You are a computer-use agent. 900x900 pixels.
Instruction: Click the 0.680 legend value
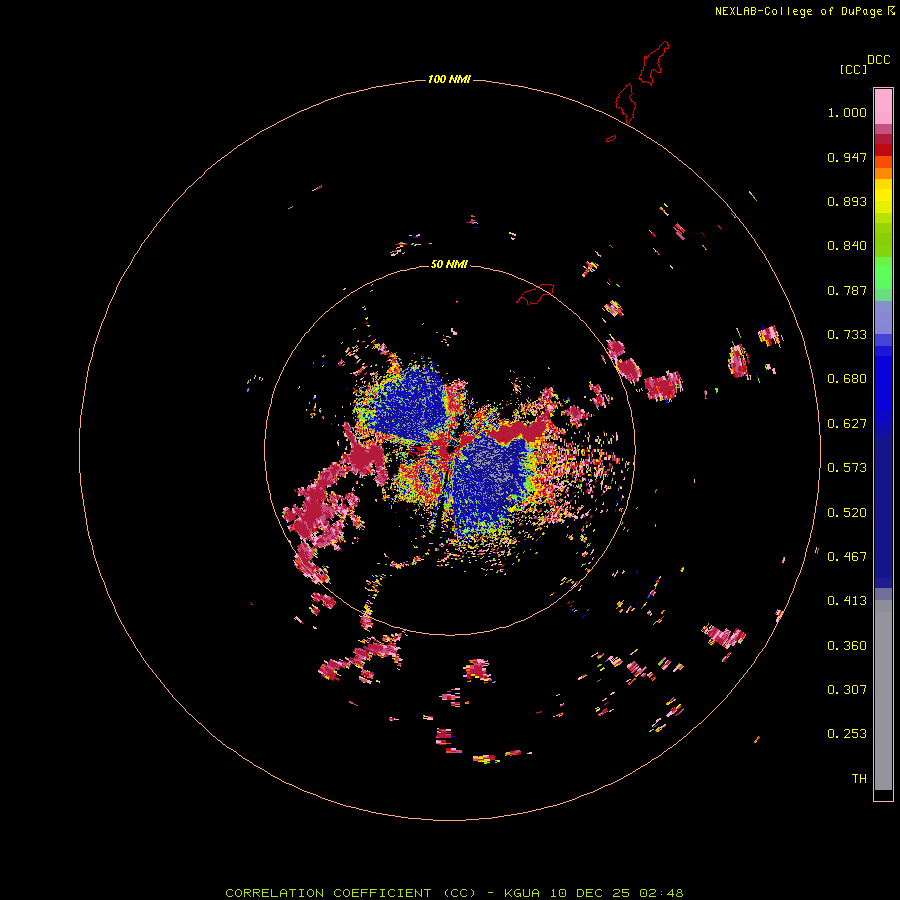pos(847,379)
